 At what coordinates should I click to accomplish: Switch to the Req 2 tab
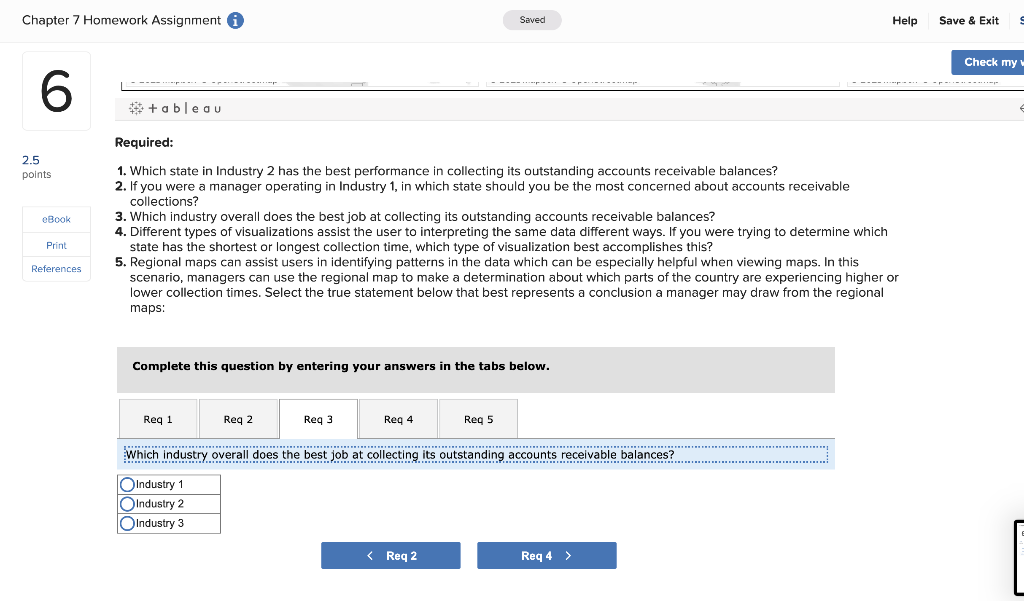[238, 418]
